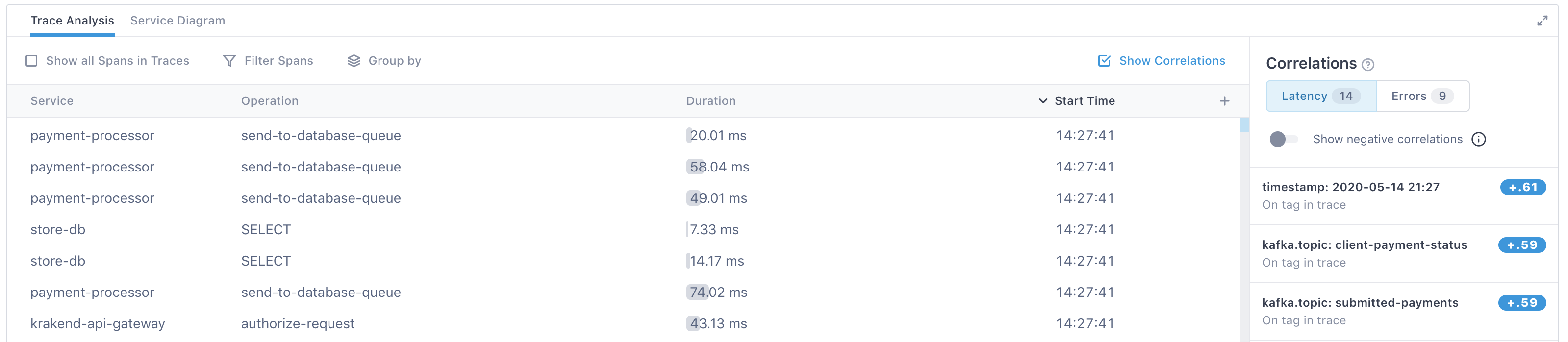1568x342 pixels.
Task: Click the Filter Spans funnel icon
Action: click(229, 61)
